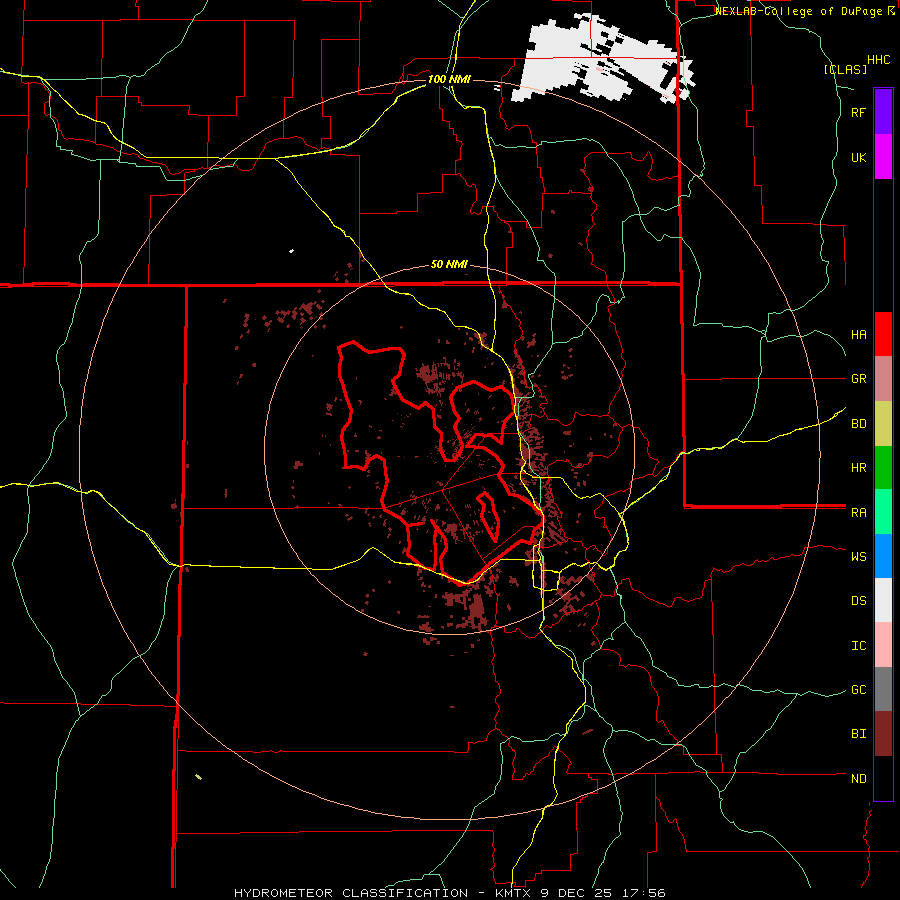Viewport: 900px width, 900px height.
Task: Click the DS white legend color block
Action: [883, 600]
